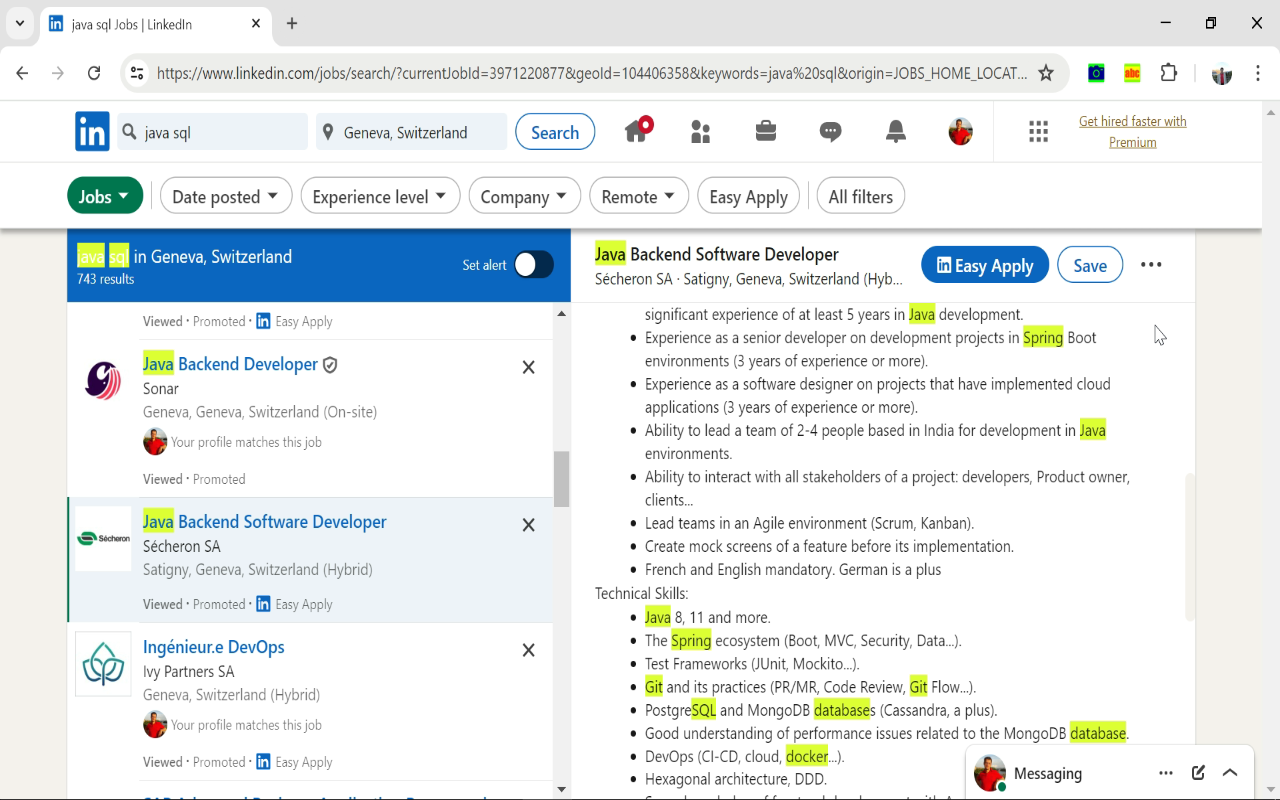
Task: Open the Notifications bell icon
Action: click(895, 131)
